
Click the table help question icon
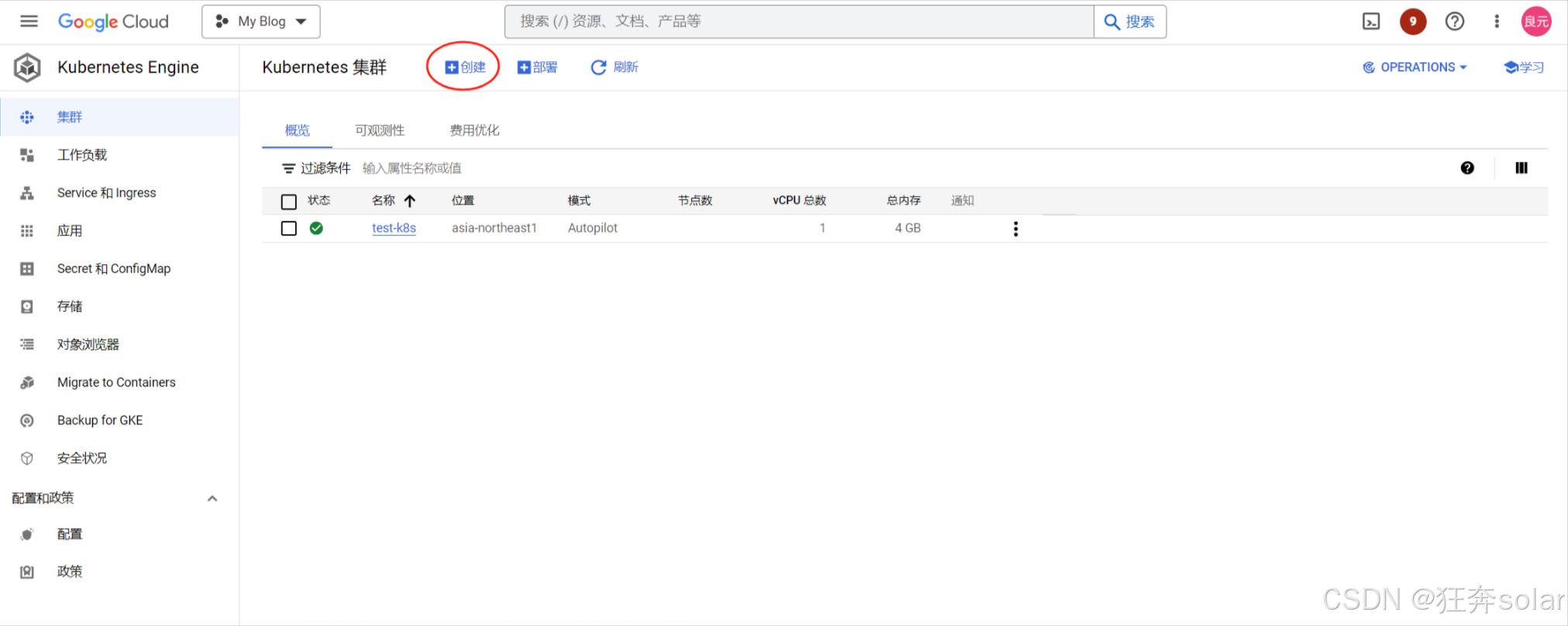1467,168
